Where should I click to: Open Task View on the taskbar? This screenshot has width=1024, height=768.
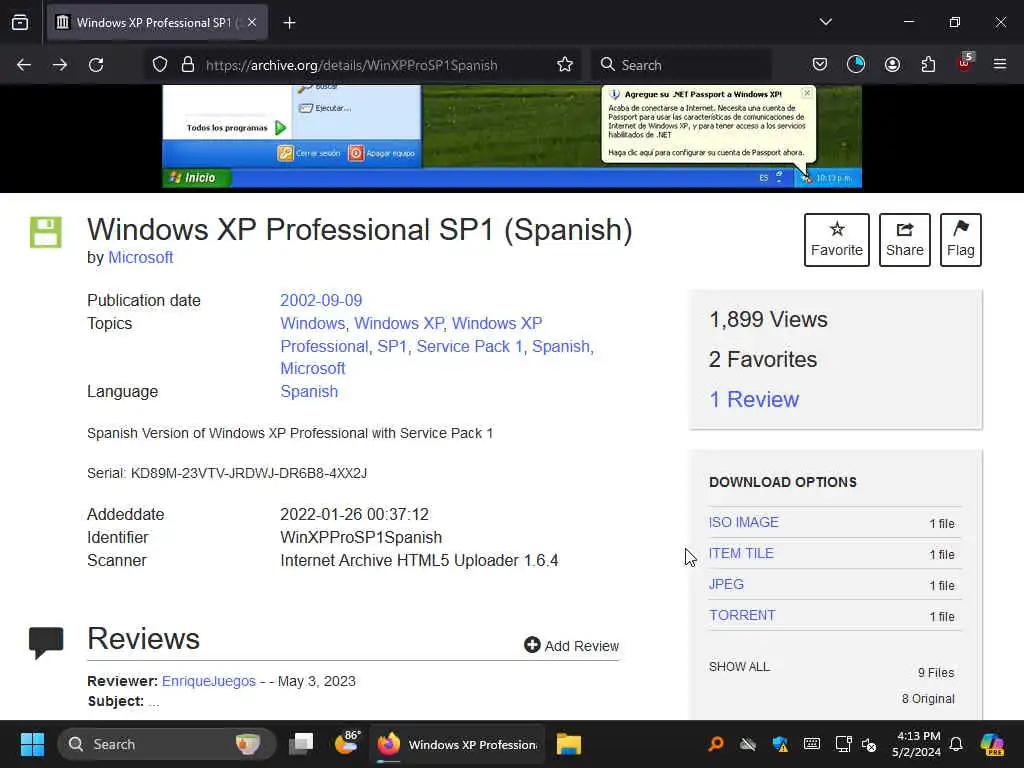coord(301,744)
